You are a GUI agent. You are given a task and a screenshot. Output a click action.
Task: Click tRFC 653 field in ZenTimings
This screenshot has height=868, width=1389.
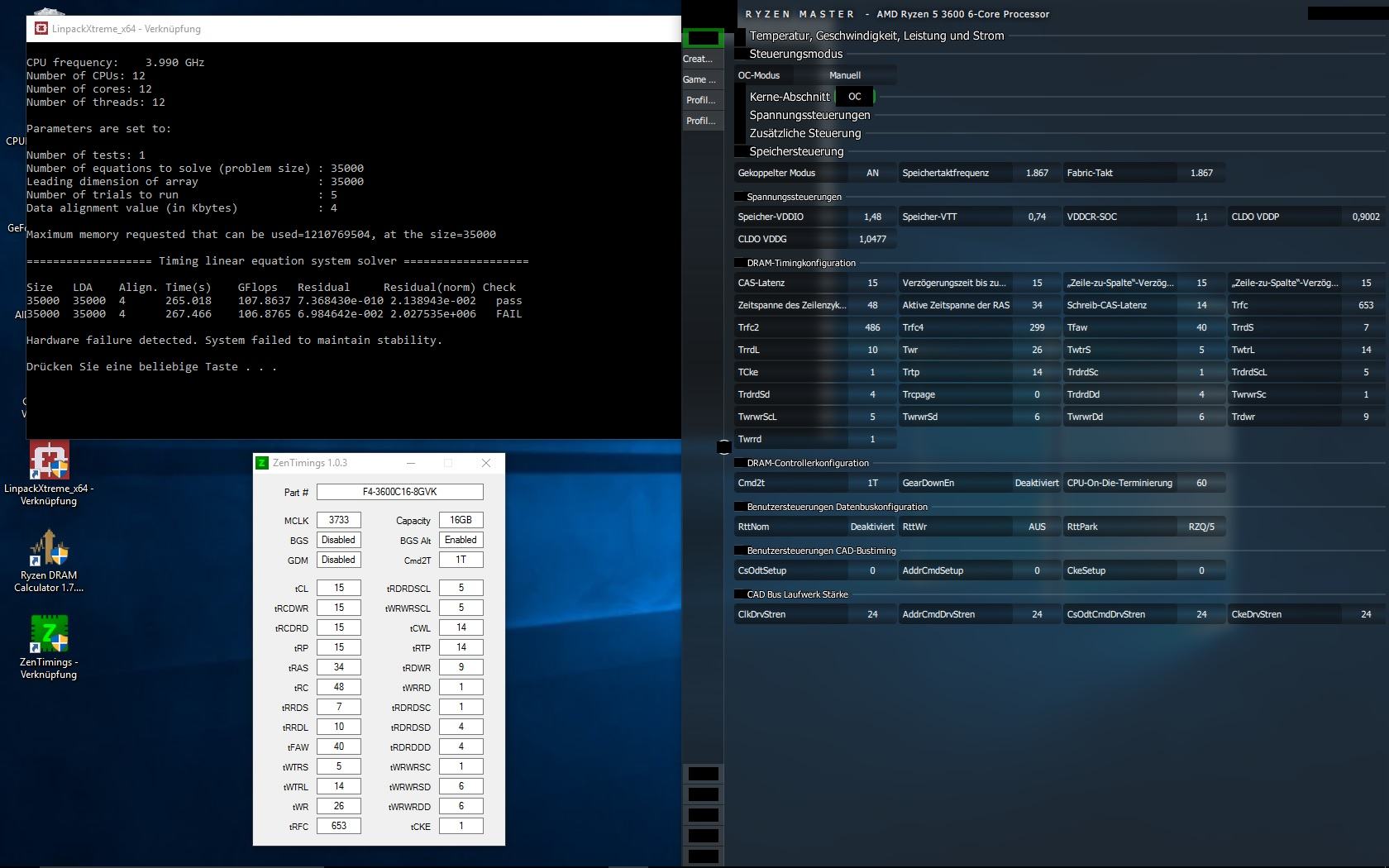point(339,826)
